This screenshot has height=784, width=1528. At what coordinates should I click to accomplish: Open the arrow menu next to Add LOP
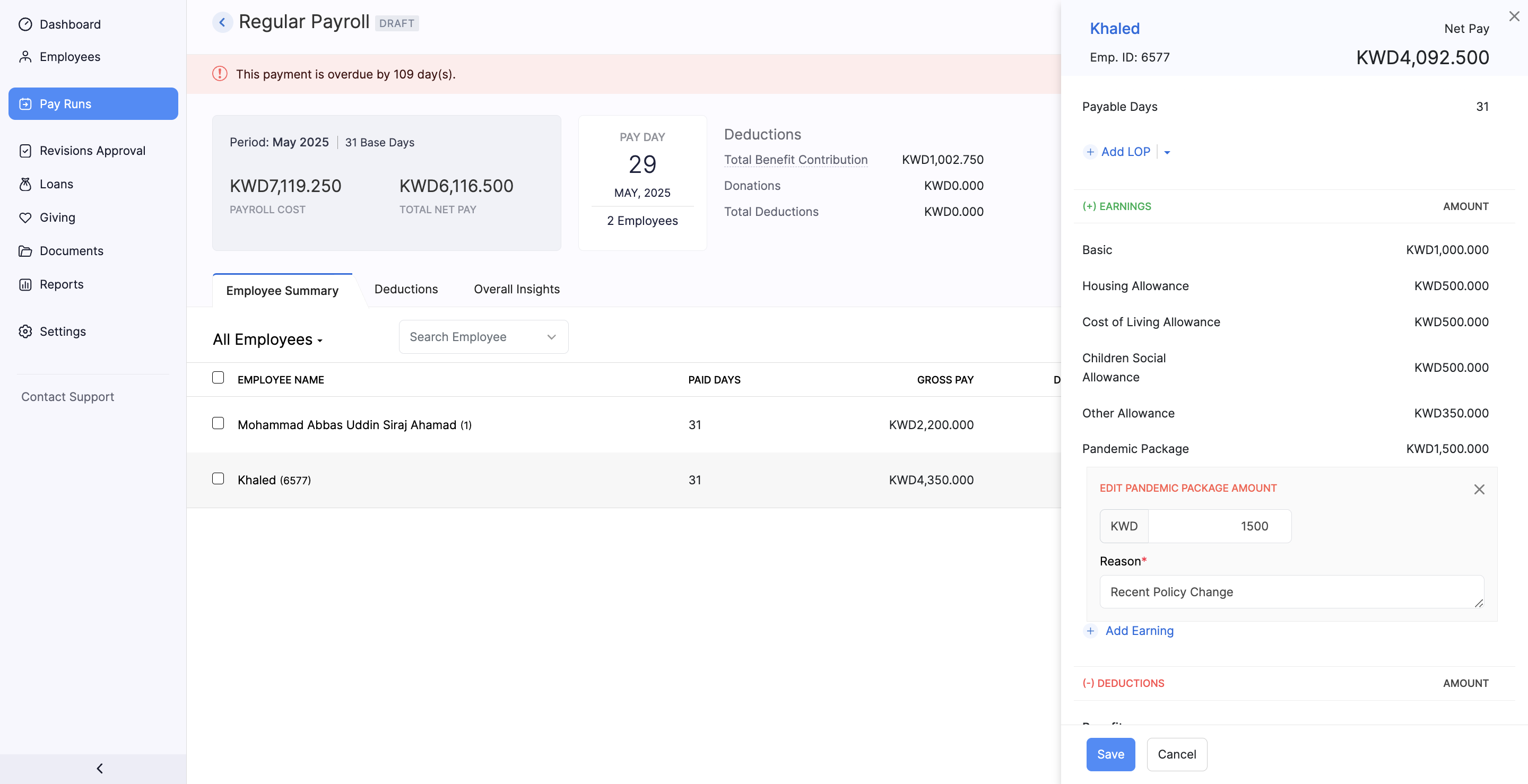pyautogui.click(x=1167, y=152)
